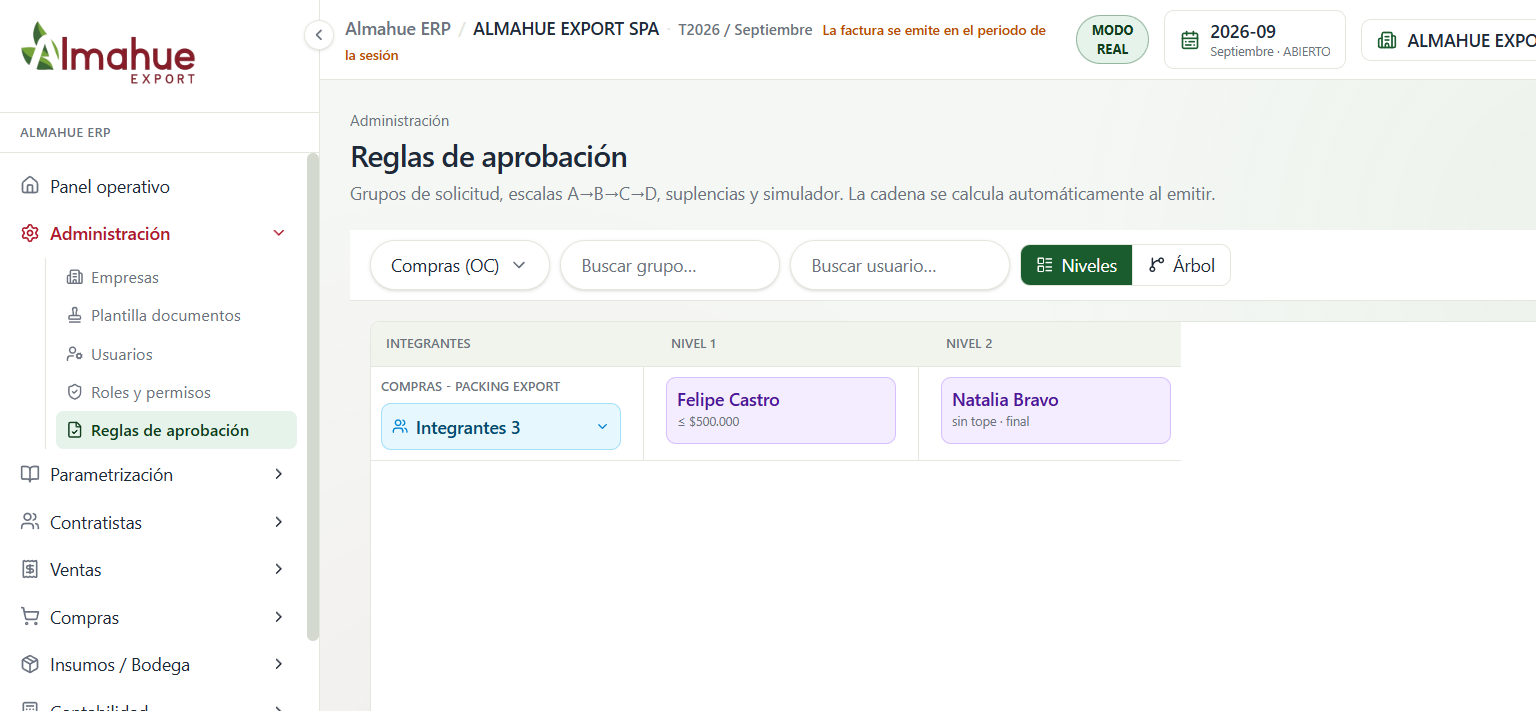Collapse the Administración menu chevron

(279, 233)
